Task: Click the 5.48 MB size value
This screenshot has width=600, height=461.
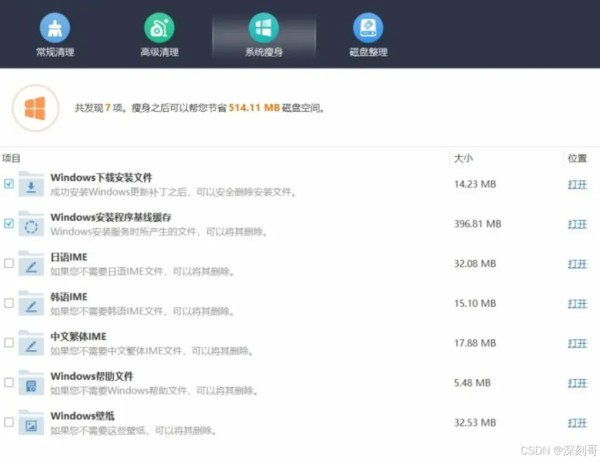Action: click(472, 383)
